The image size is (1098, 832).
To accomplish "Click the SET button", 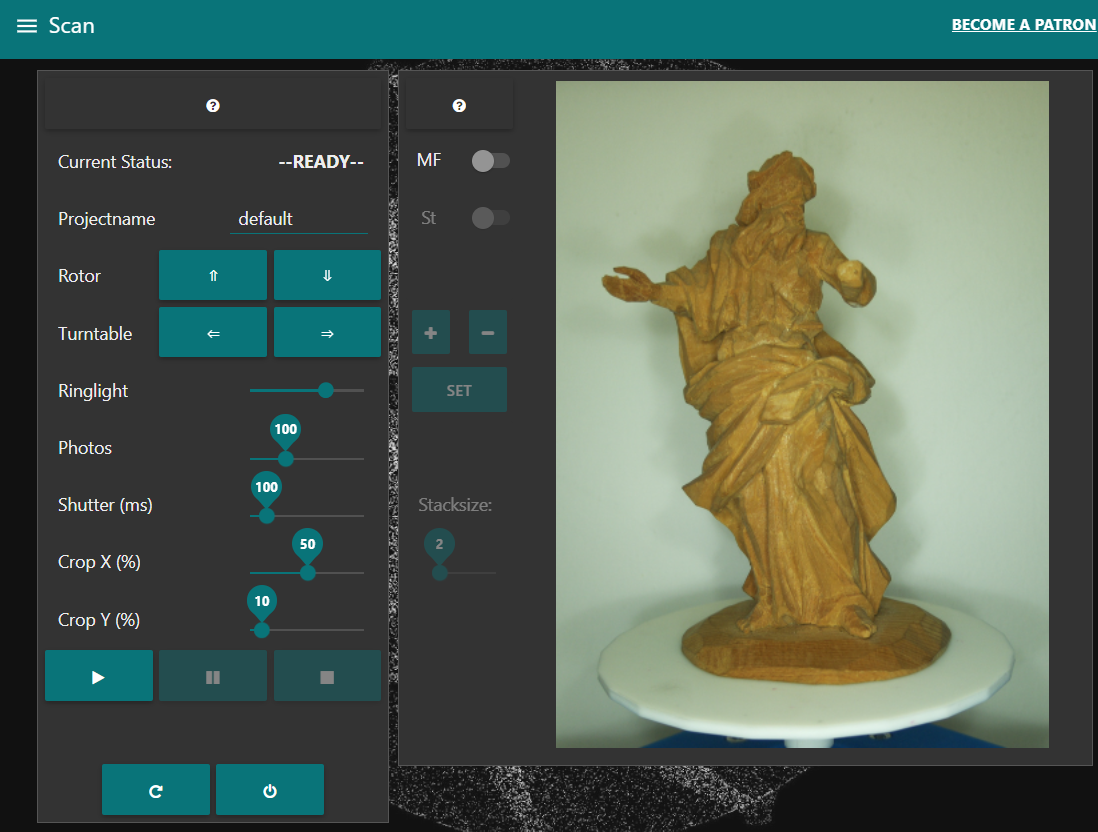I will [x=459, y=390].
